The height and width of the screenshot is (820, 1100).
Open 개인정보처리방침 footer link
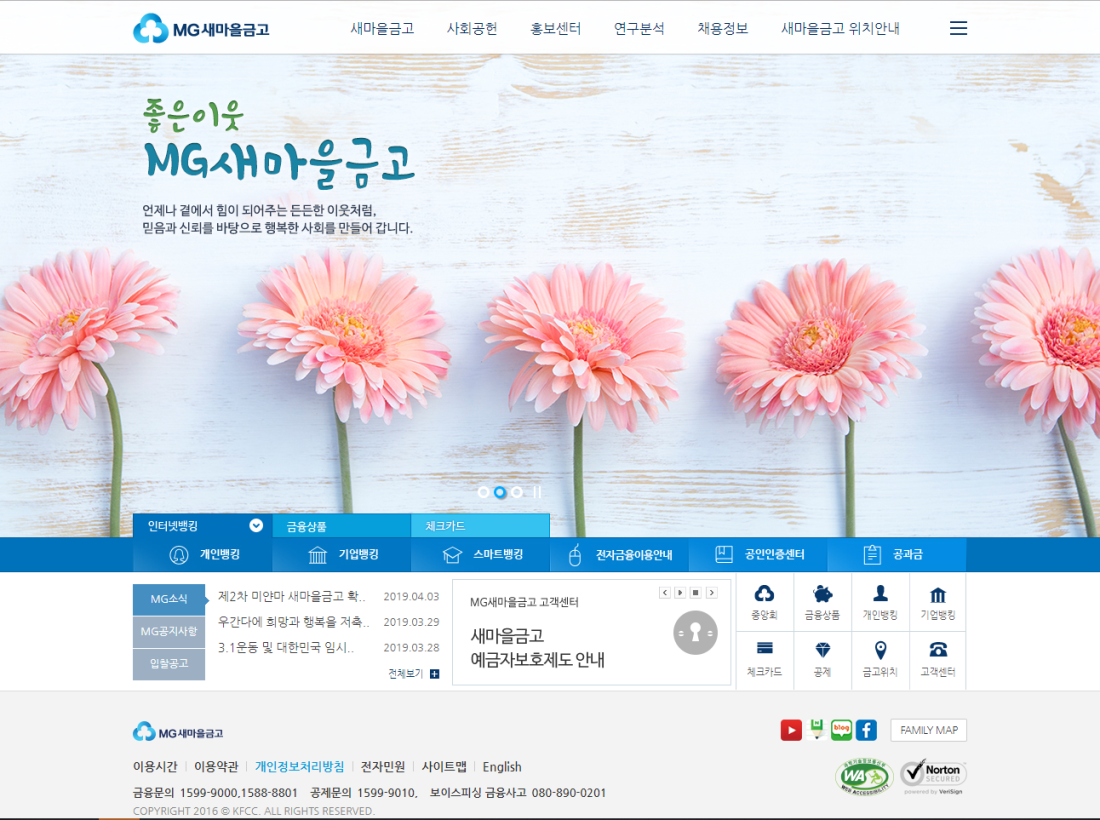(x=300, y=767)
